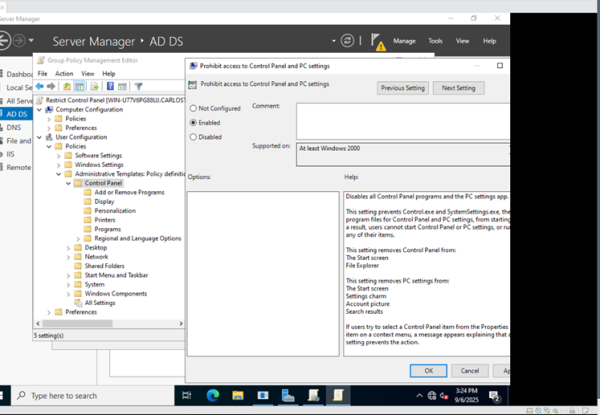Click the filter funnel icon in the editor toolbar
The width and height of the screenshot is (600, 415).
[x=139, y=87]
